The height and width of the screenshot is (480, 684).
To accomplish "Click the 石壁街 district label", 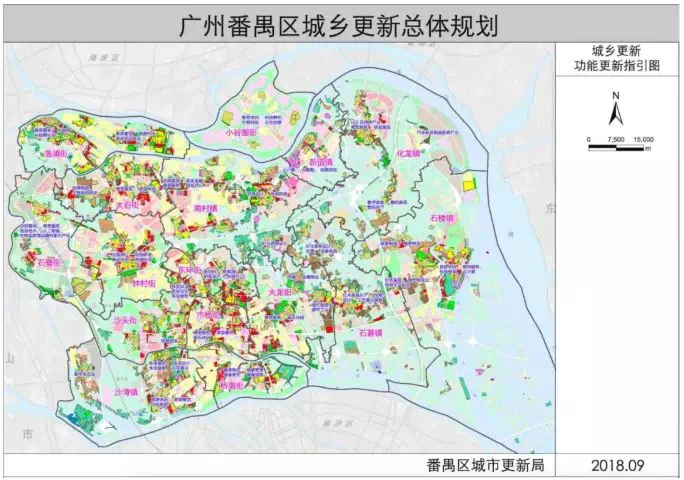I will point(49,263).
